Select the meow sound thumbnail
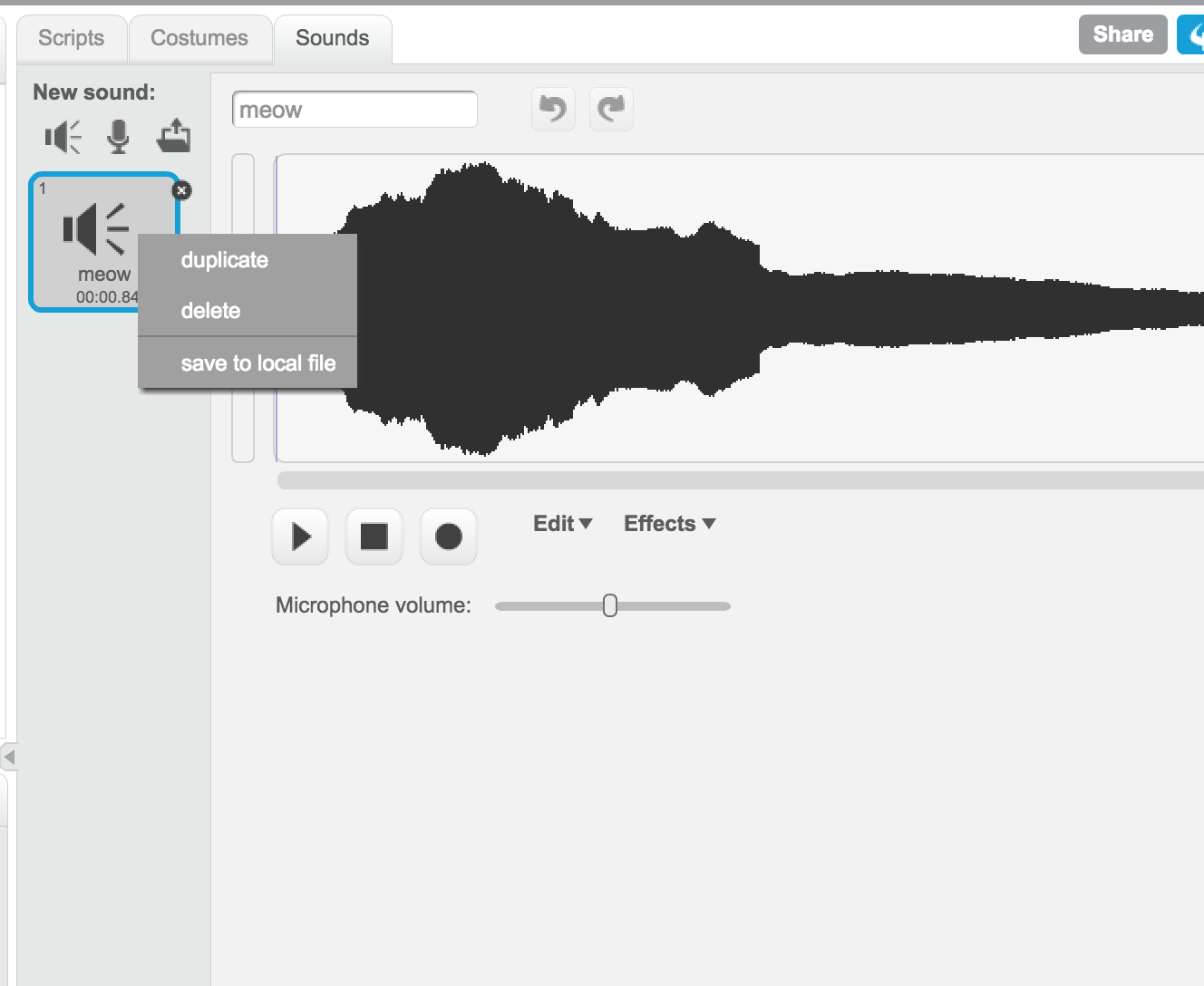The height and width of the screenshot is (986, 1204). [86, 228]
